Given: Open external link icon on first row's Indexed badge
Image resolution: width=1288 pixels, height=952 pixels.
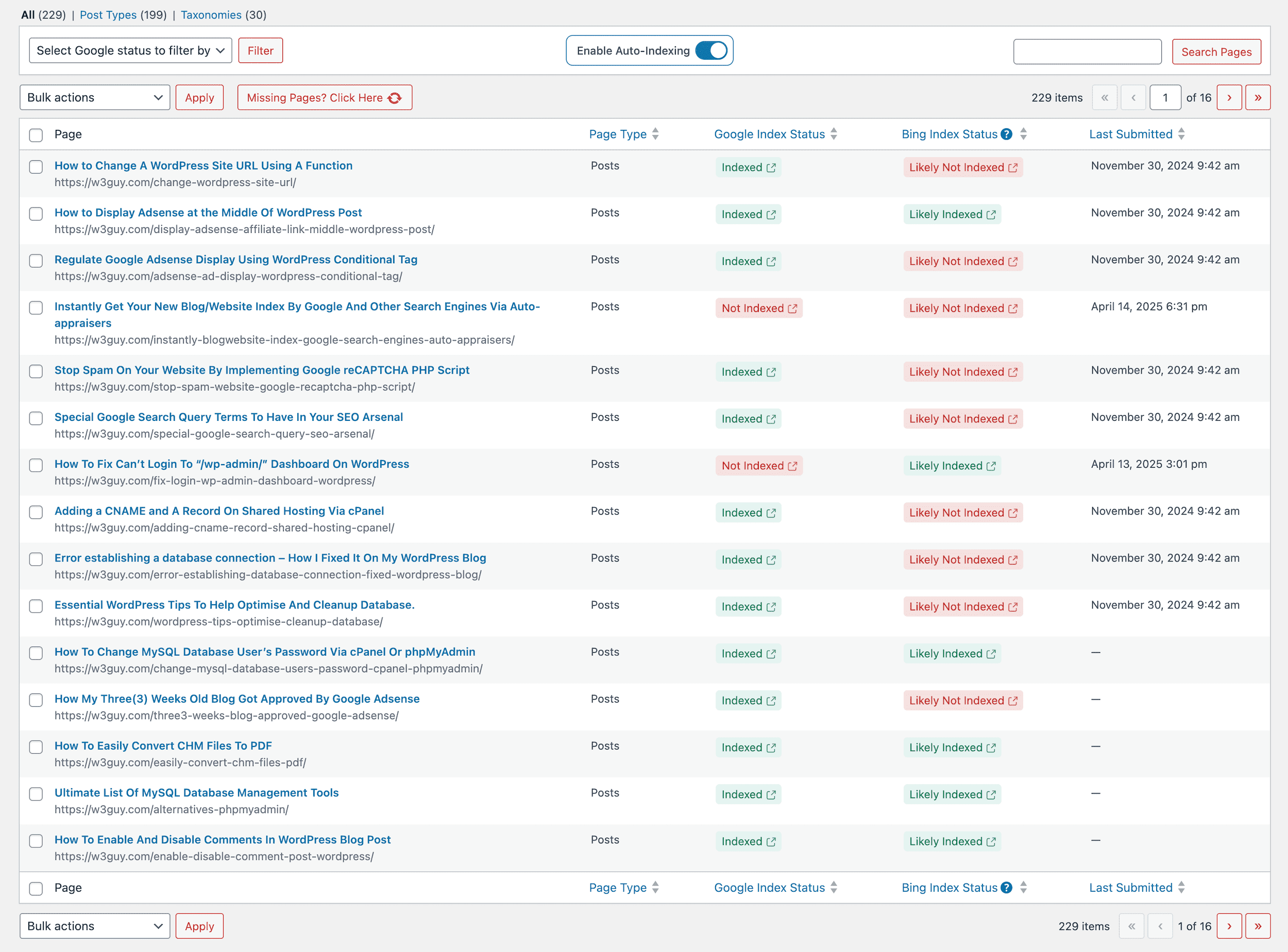Looking at the screenshot, I should pyautogui.click(x=771, y=168).
